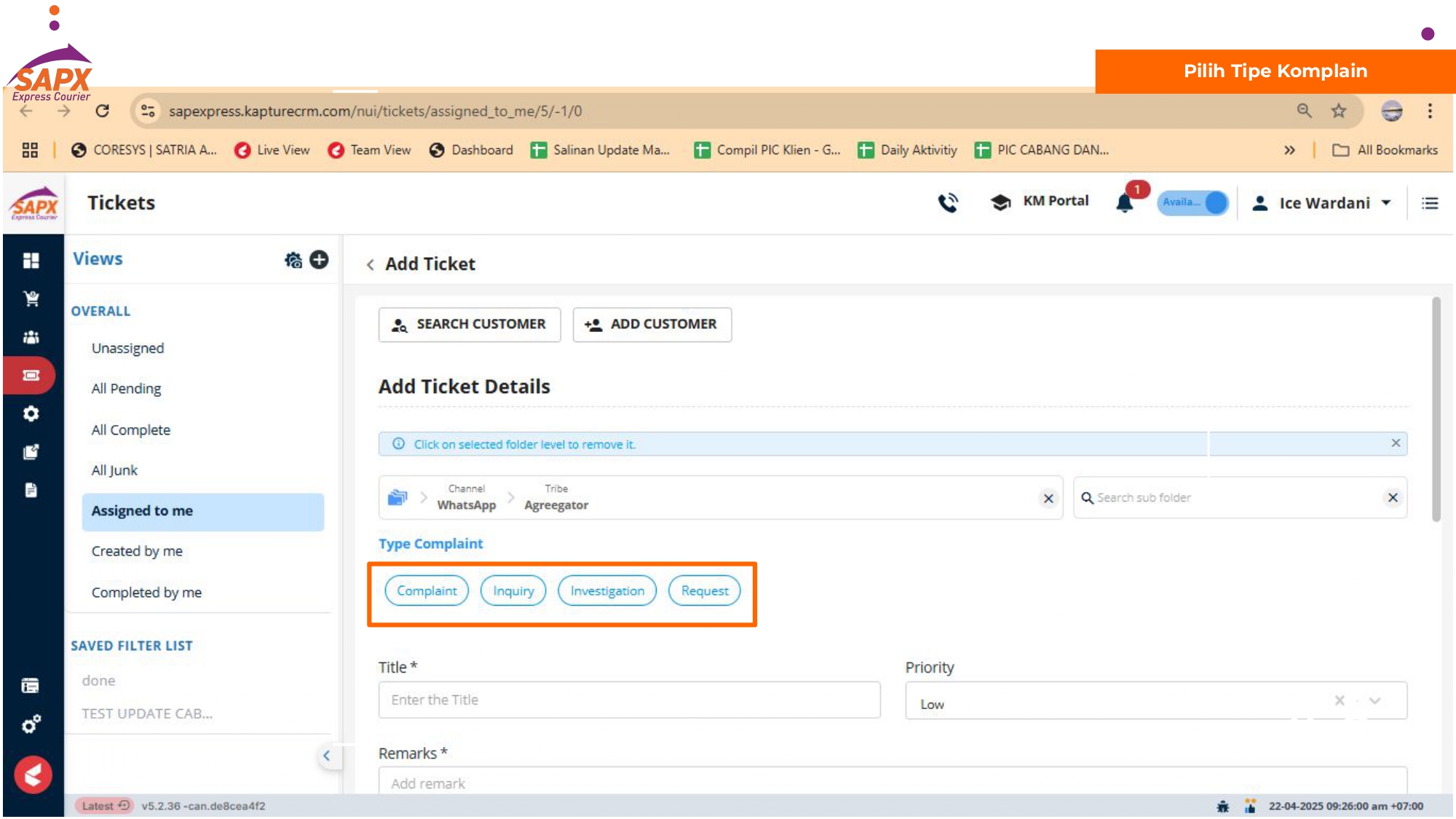
Task: Expand the Priority dropdown arrow
Action: point(1374,700)
